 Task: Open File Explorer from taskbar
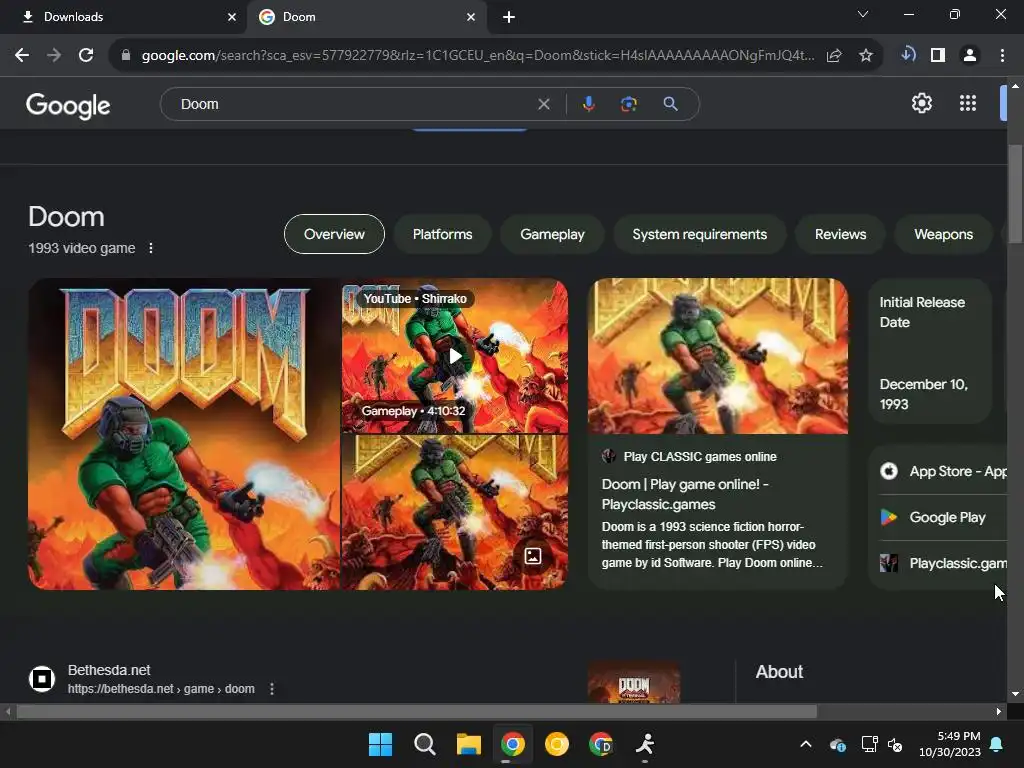(468, 744)
